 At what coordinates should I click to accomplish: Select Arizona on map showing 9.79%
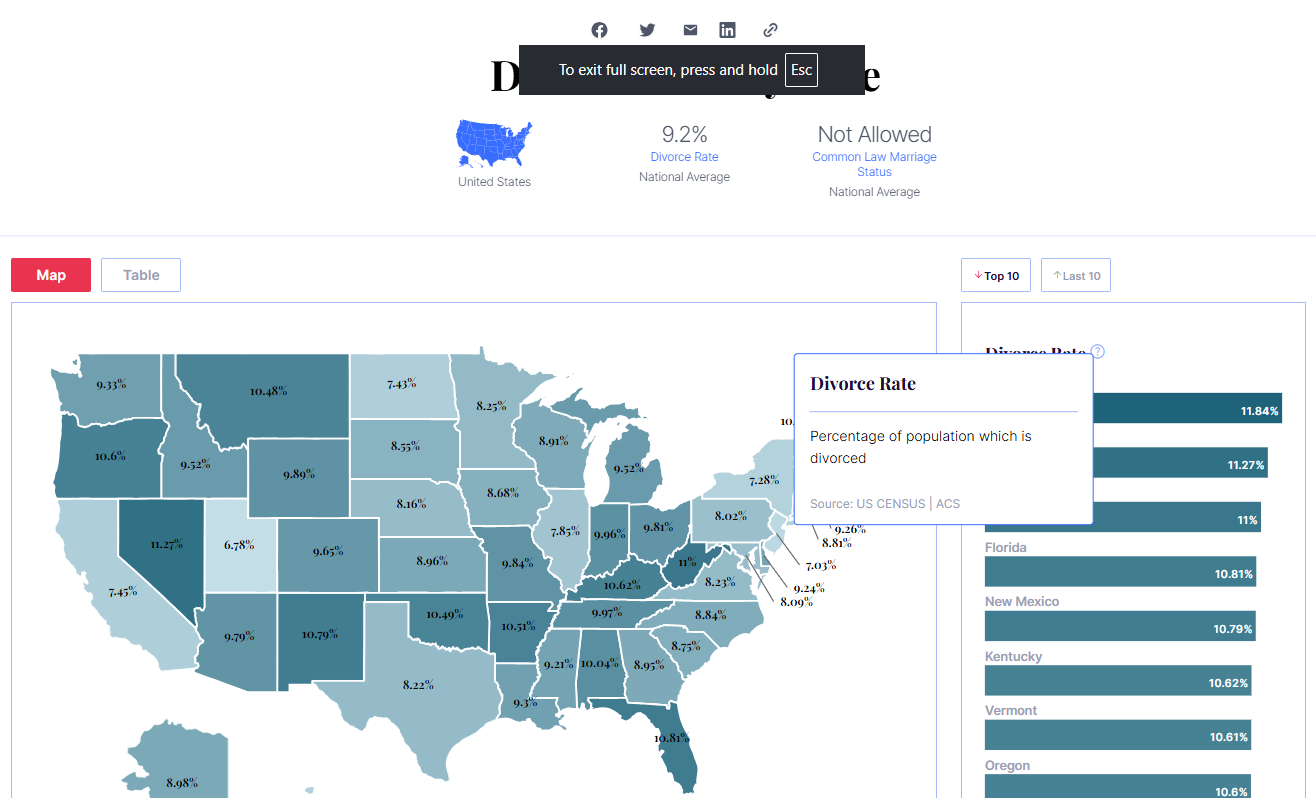(238, 636)
